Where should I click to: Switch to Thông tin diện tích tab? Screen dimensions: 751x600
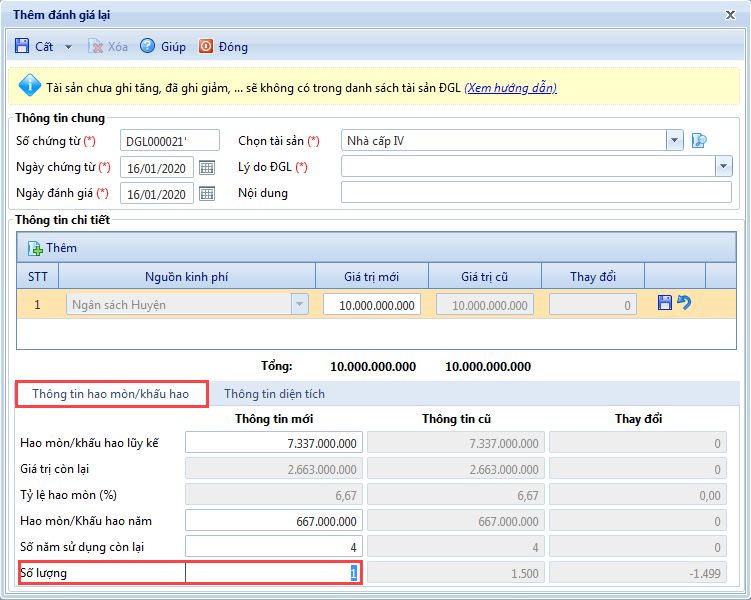point(274,394)
